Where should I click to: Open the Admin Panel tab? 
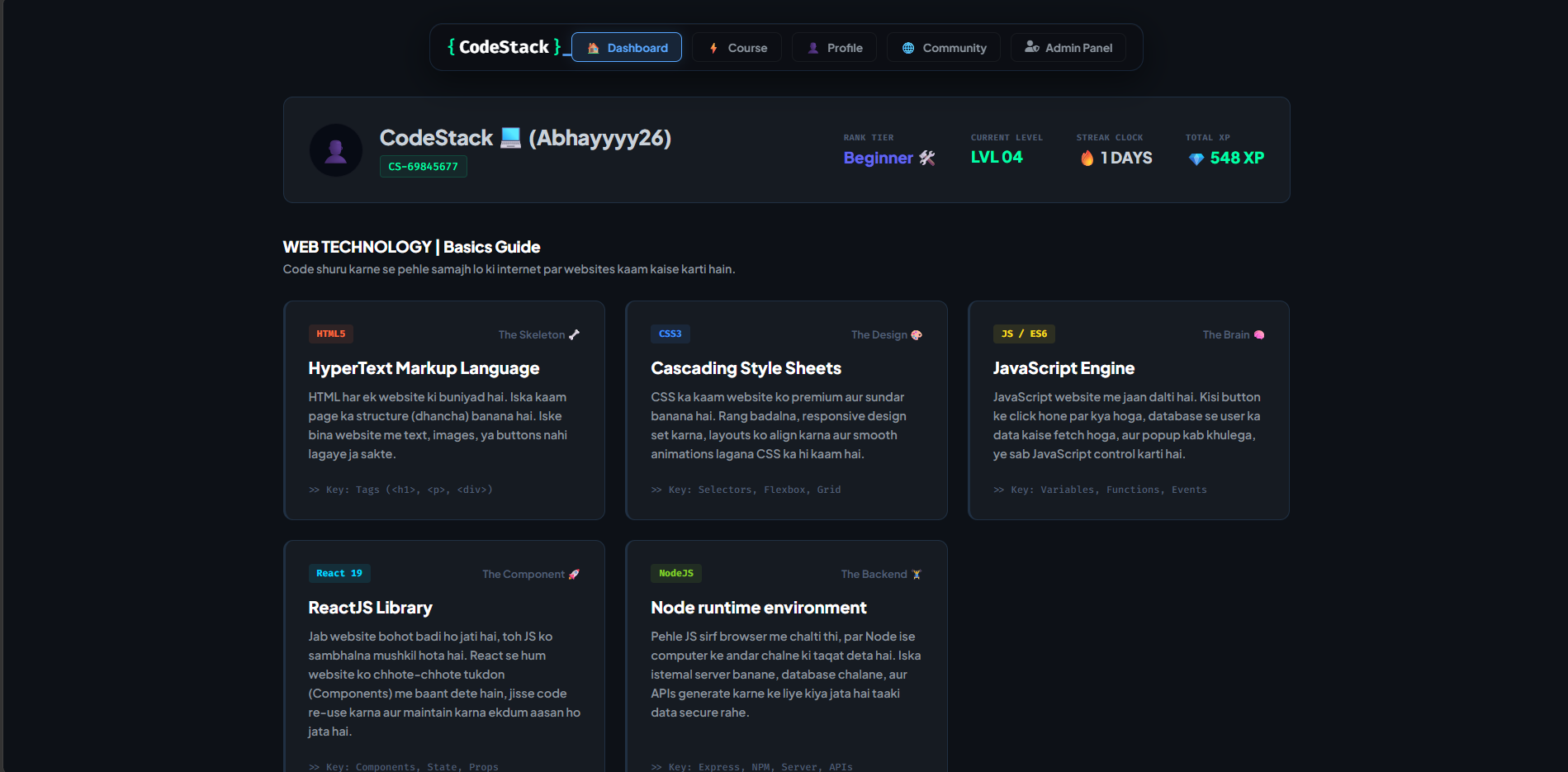pos(1068,47)
